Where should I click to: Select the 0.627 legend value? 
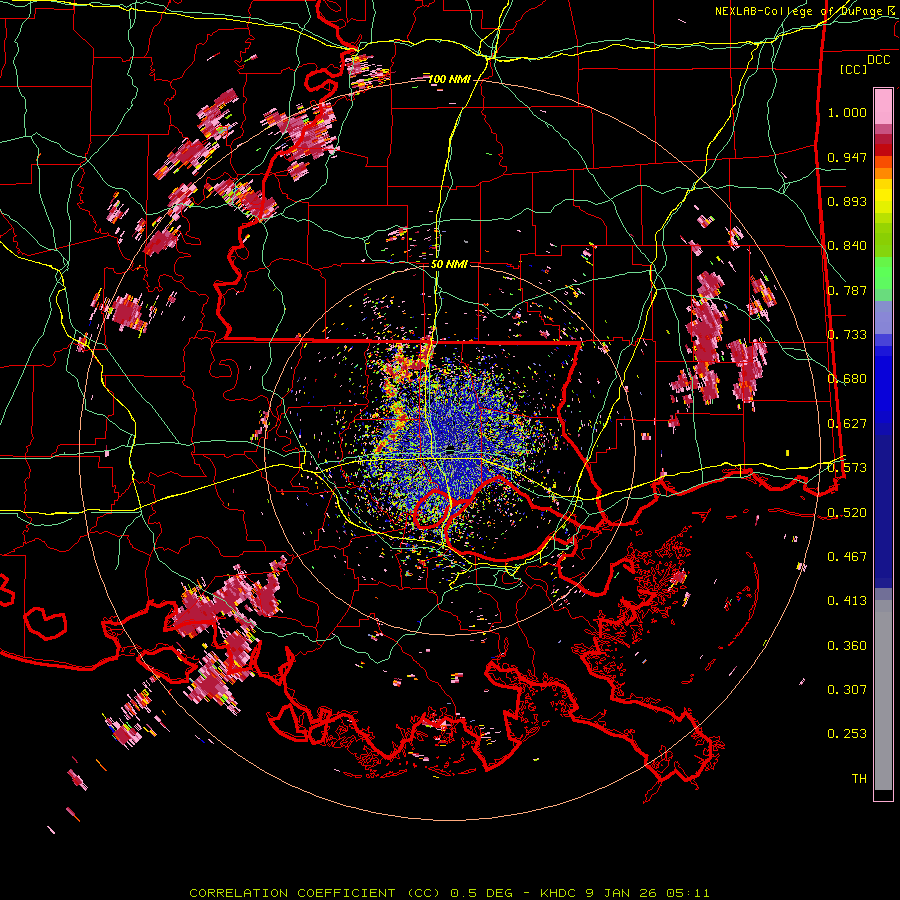coord(847,424)
